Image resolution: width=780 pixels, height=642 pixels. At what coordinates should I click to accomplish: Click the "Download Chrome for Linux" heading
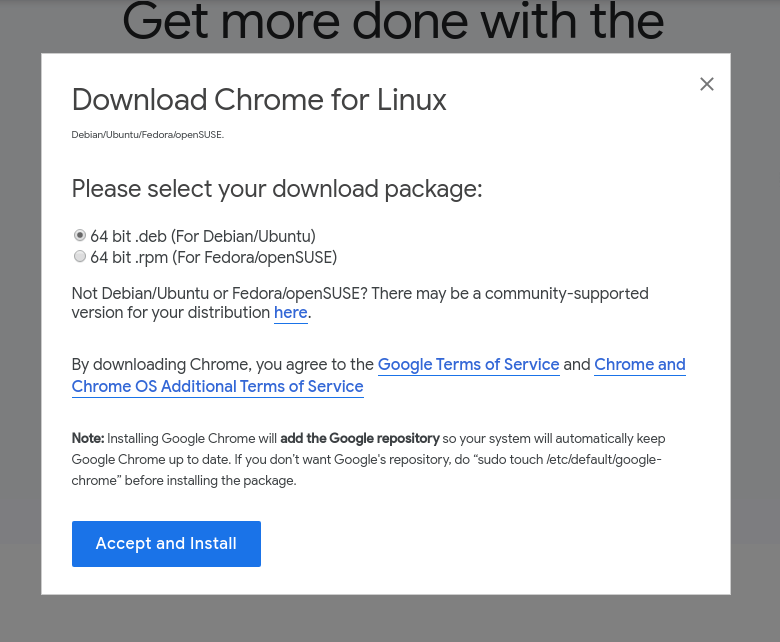[x=259, y=100]
